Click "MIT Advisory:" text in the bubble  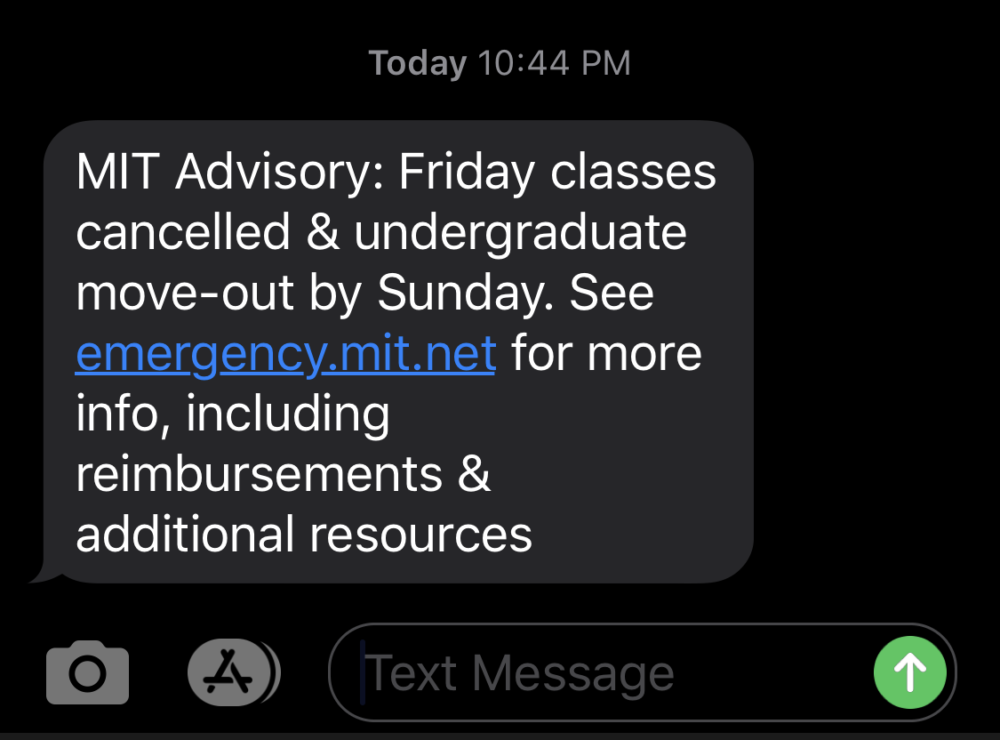tap(230, 172)
